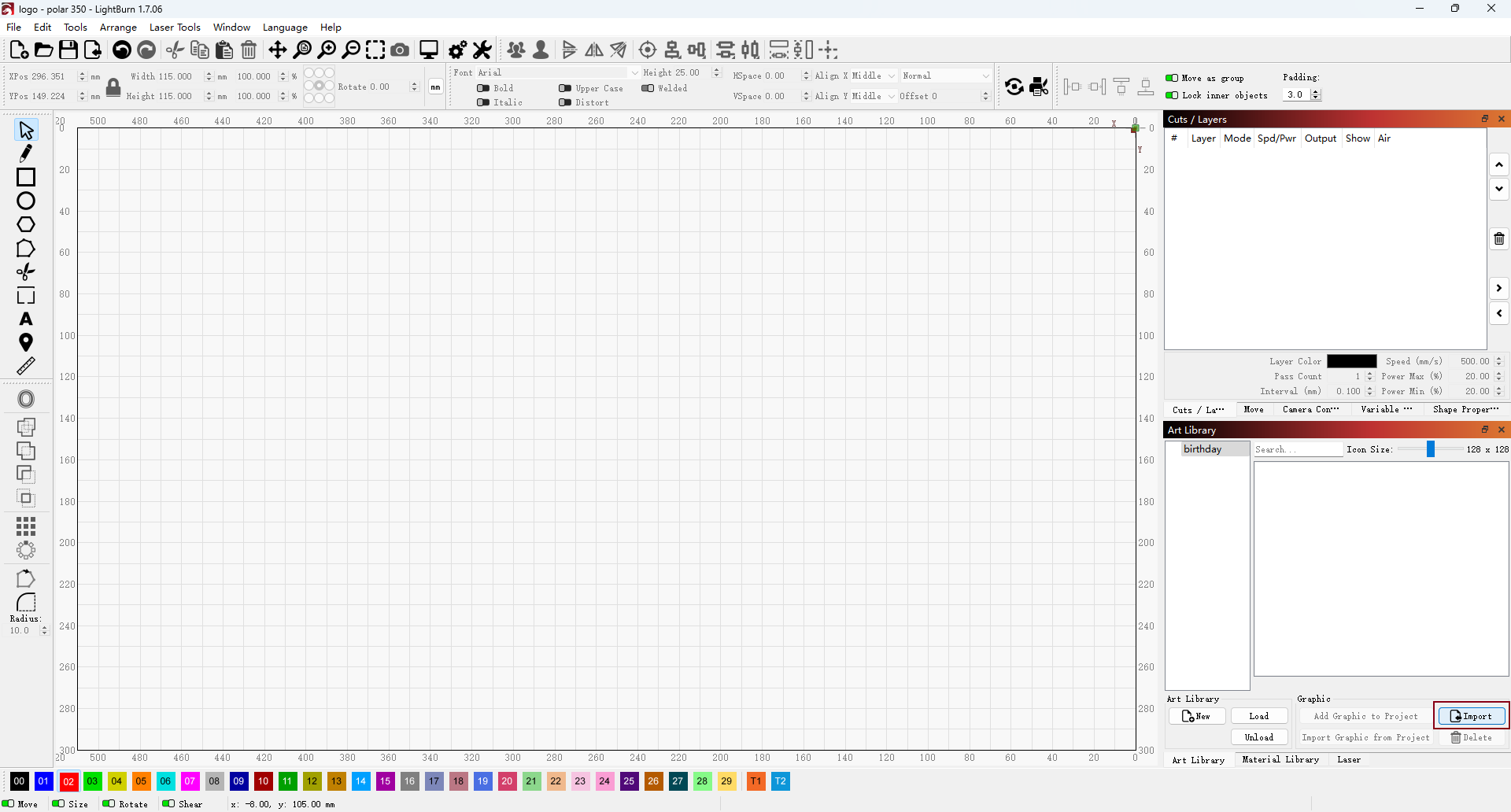The height and width of the screenshot is (812, 1511).
Task: Select the birthday library item
Action: [x=1216, y=449]
